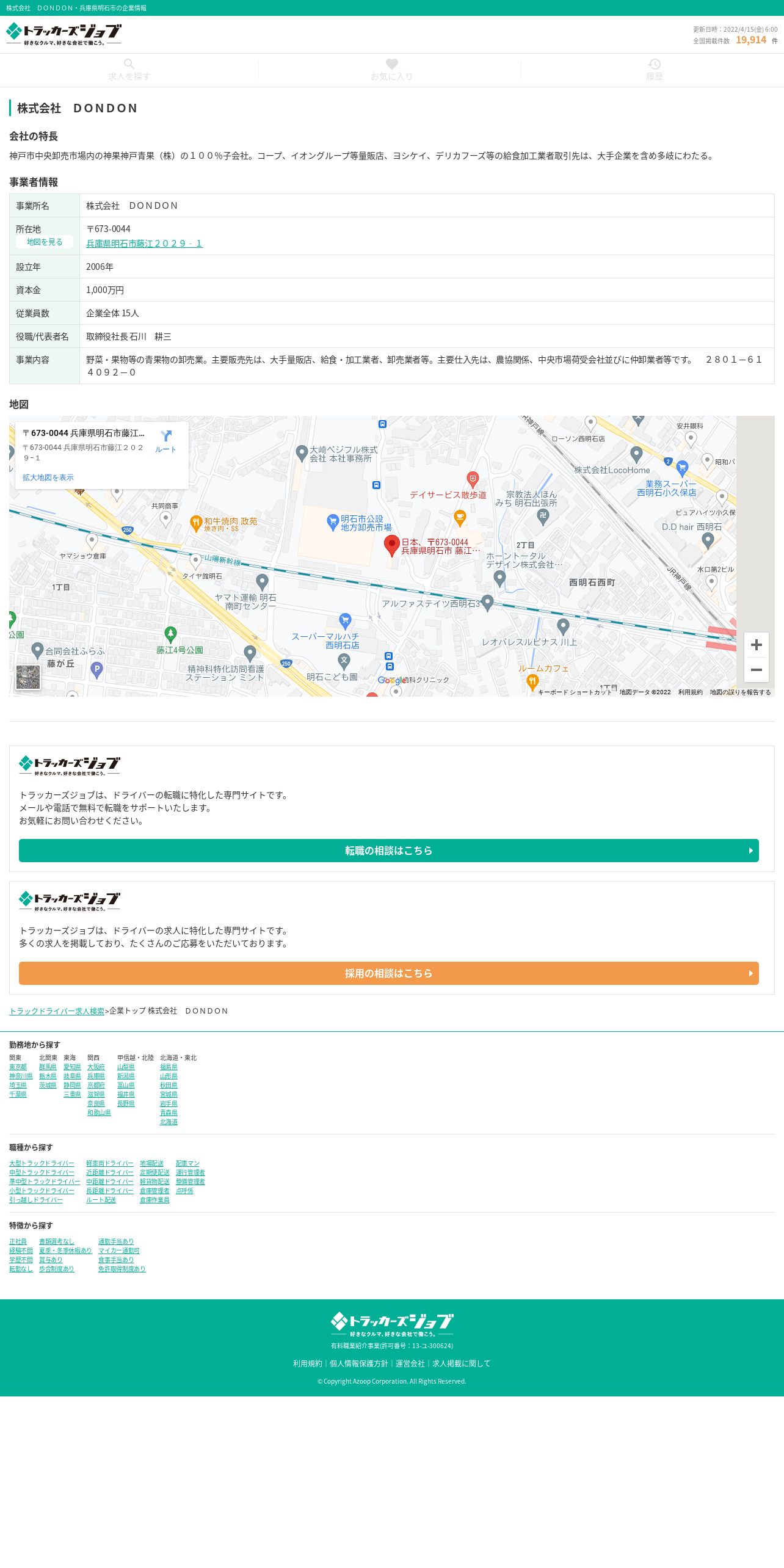Open the 利用規約 footer link
The height and width of the screenshot is (1568, 784).
click(308, 1363)
